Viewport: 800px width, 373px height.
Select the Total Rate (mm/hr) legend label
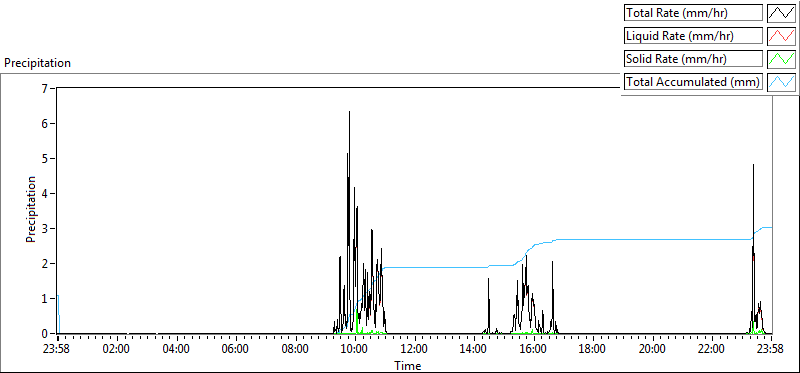(x=693, y=13)
